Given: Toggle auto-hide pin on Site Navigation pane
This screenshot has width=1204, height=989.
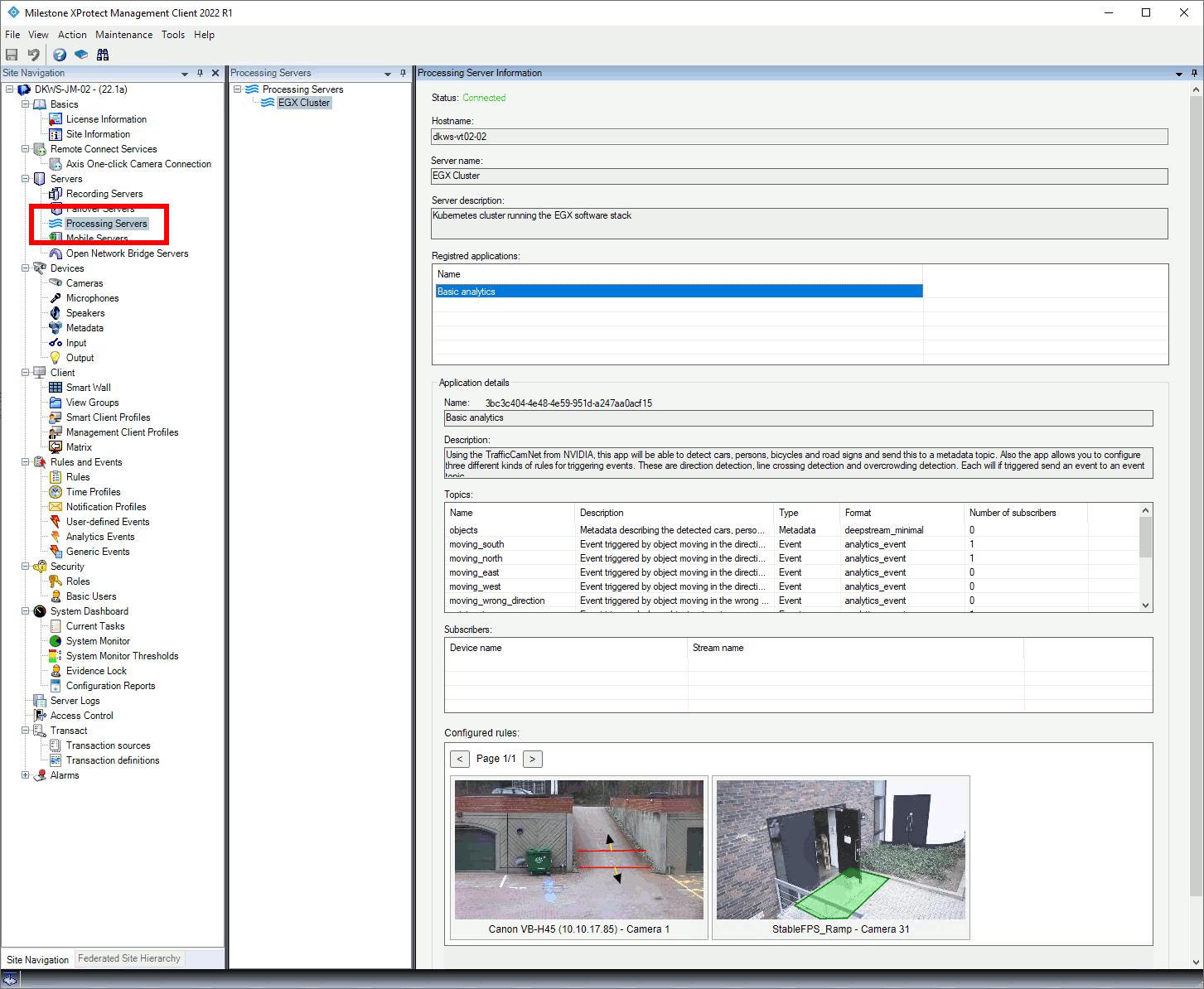Looking at the screenshot, I should [200, 73].
